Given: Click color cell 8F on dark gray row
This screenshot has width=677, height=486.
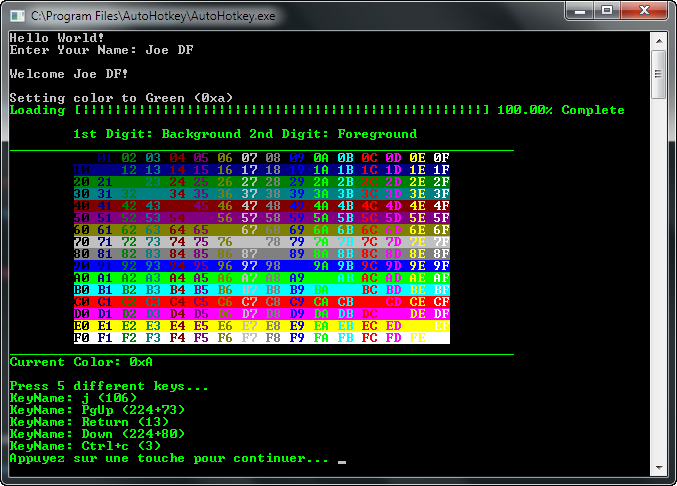Looking at the screenshot, I should (x=441, y=254).
